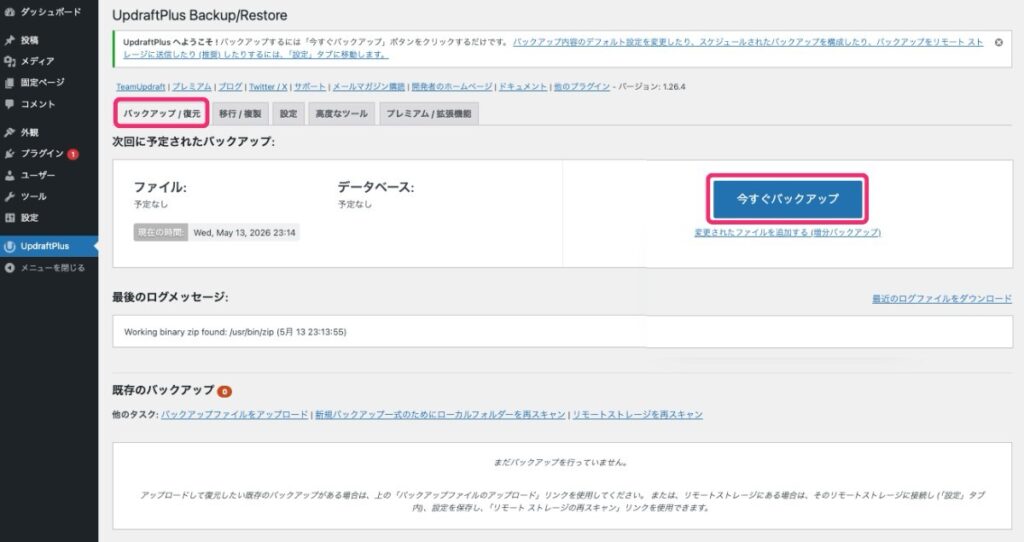Viewport: 1024px width, 542px height.
Task: Open メールマガジン購読 link
Action: coord(368,87)
